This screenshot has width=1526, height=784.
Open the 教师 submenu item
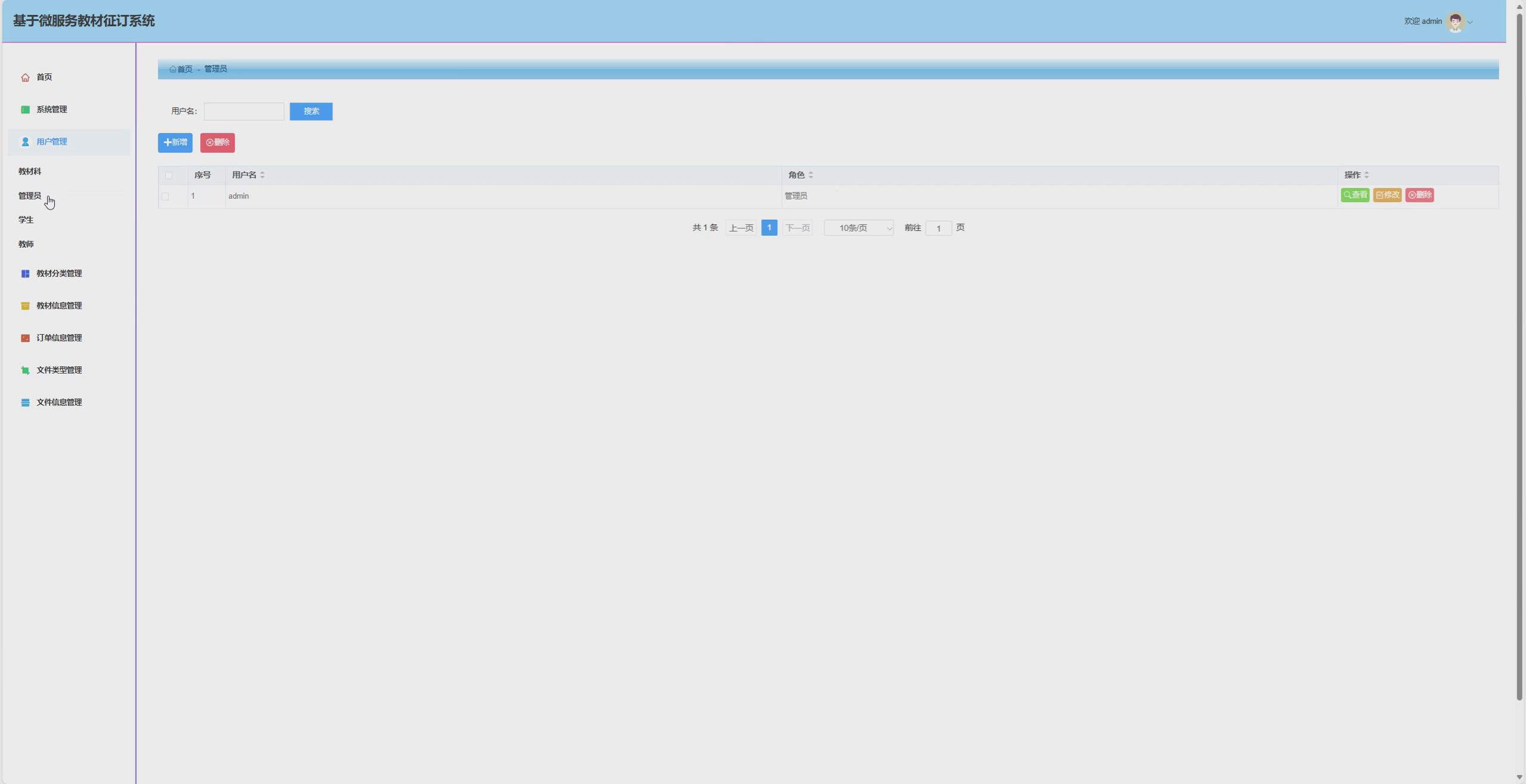click(x=26, y=244)
